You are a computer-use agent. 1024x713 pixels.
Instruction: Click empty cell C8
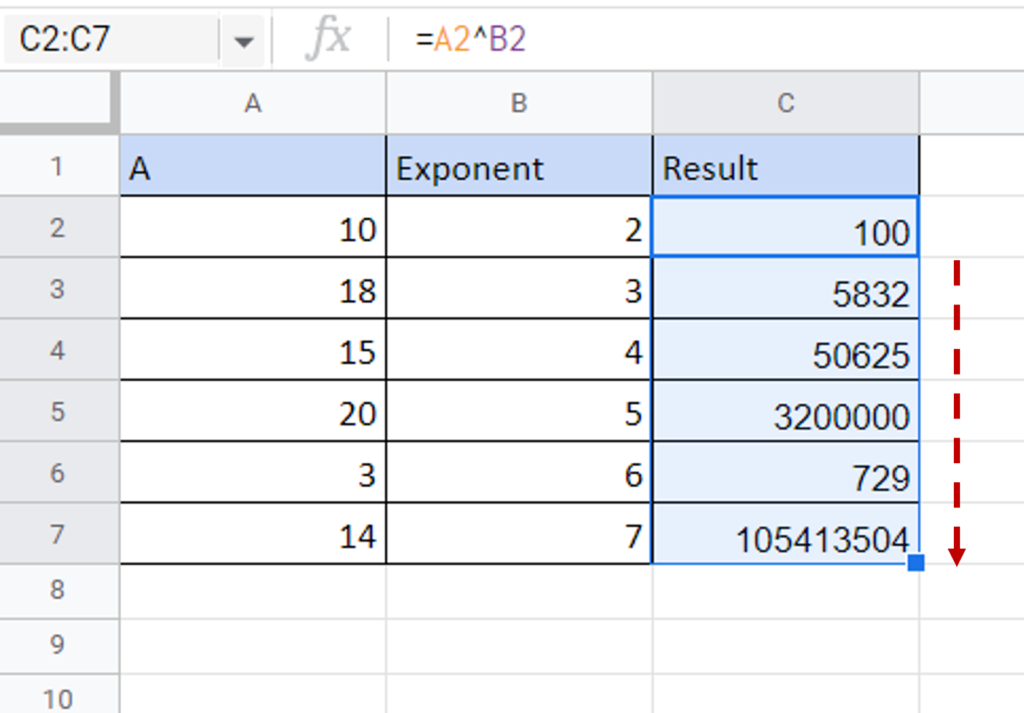(x=786, y=591)
